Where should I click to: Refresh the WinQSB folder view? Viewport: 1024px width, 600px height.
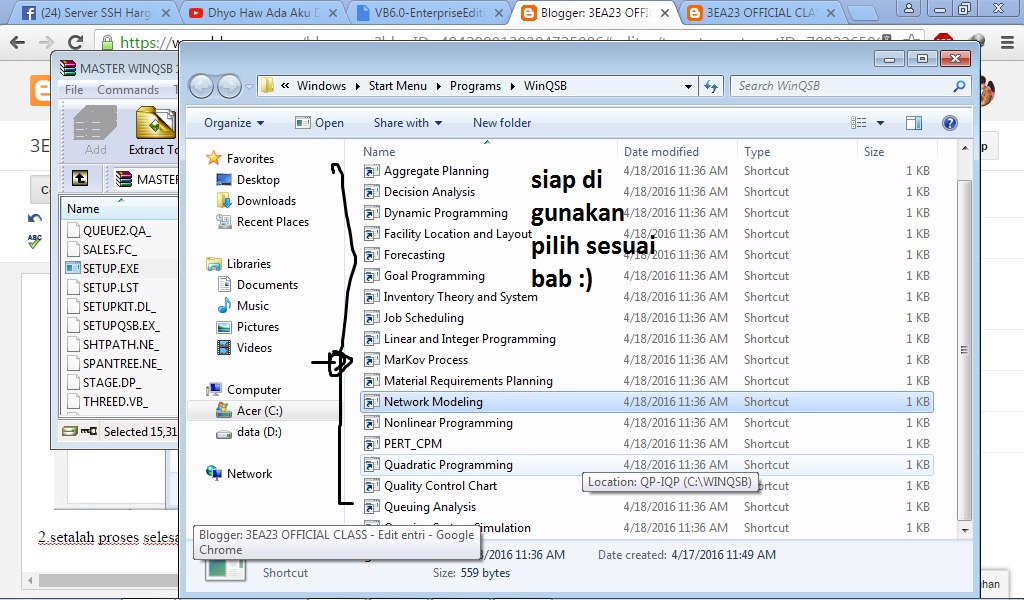pyautogui.click(x=711, y=86)
